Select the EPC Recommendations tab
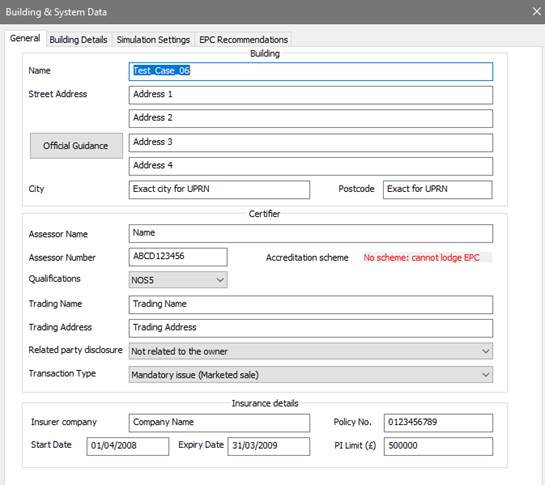 coord(243,40)
